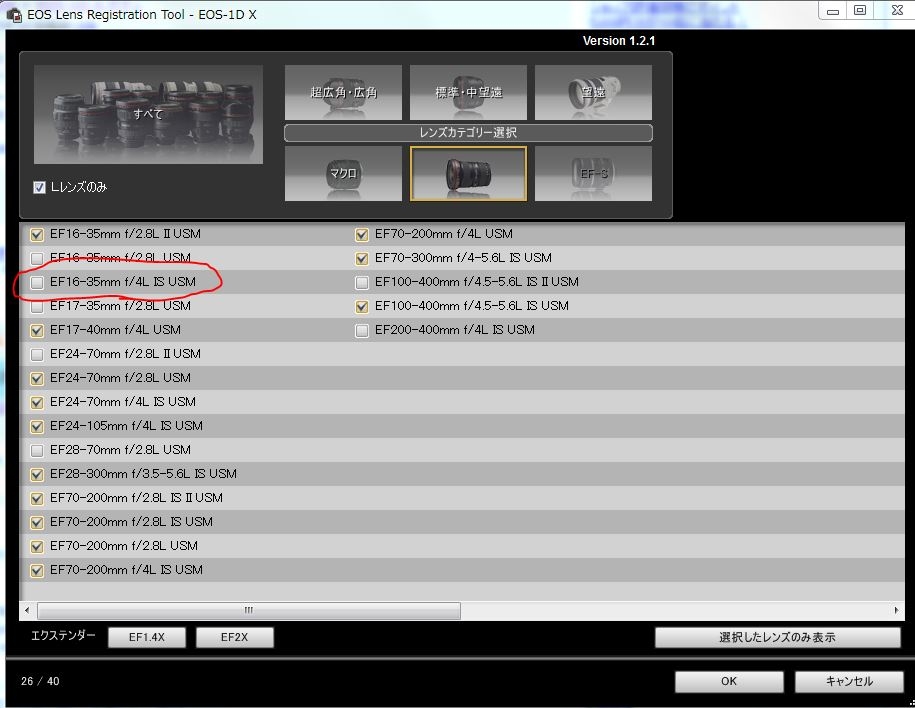Choose the EF-S lens category
Viewport: 915px width, 708px height.
coord(593,174)
